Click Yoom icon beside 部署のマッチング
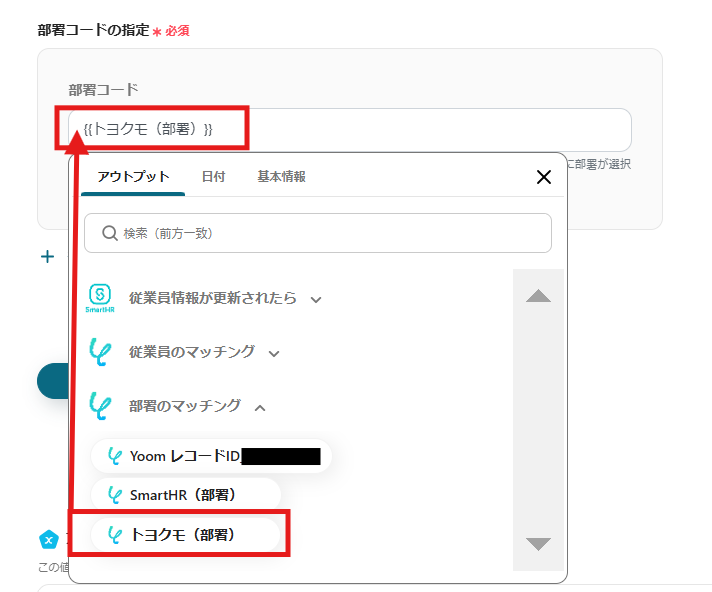 (100, 406)
